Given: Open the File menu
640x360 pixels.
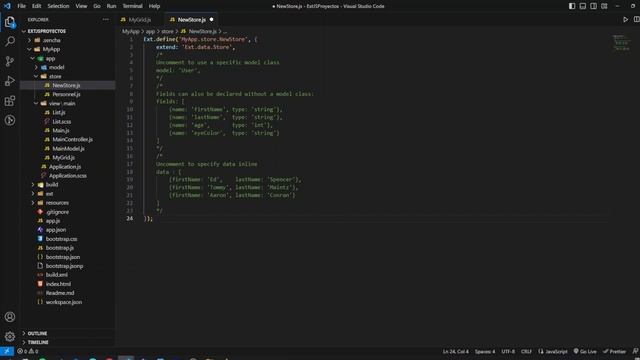Looking at the screenshot, I should 21,6.
